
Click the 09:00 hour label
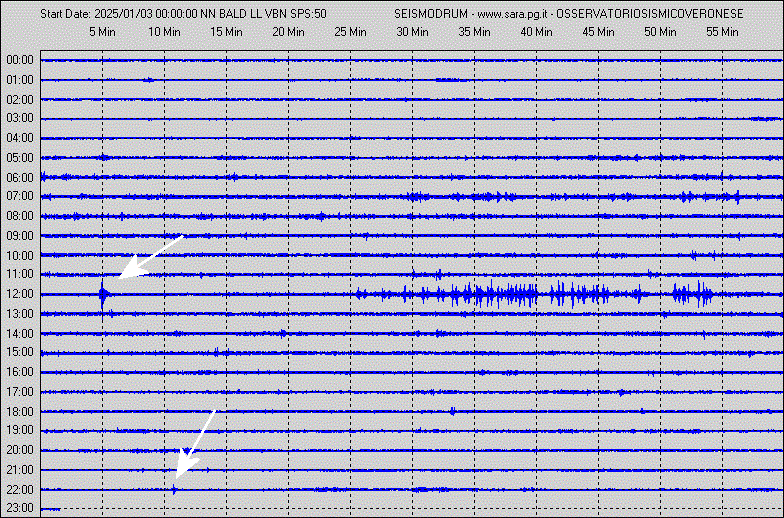click(x=20, y=236)
